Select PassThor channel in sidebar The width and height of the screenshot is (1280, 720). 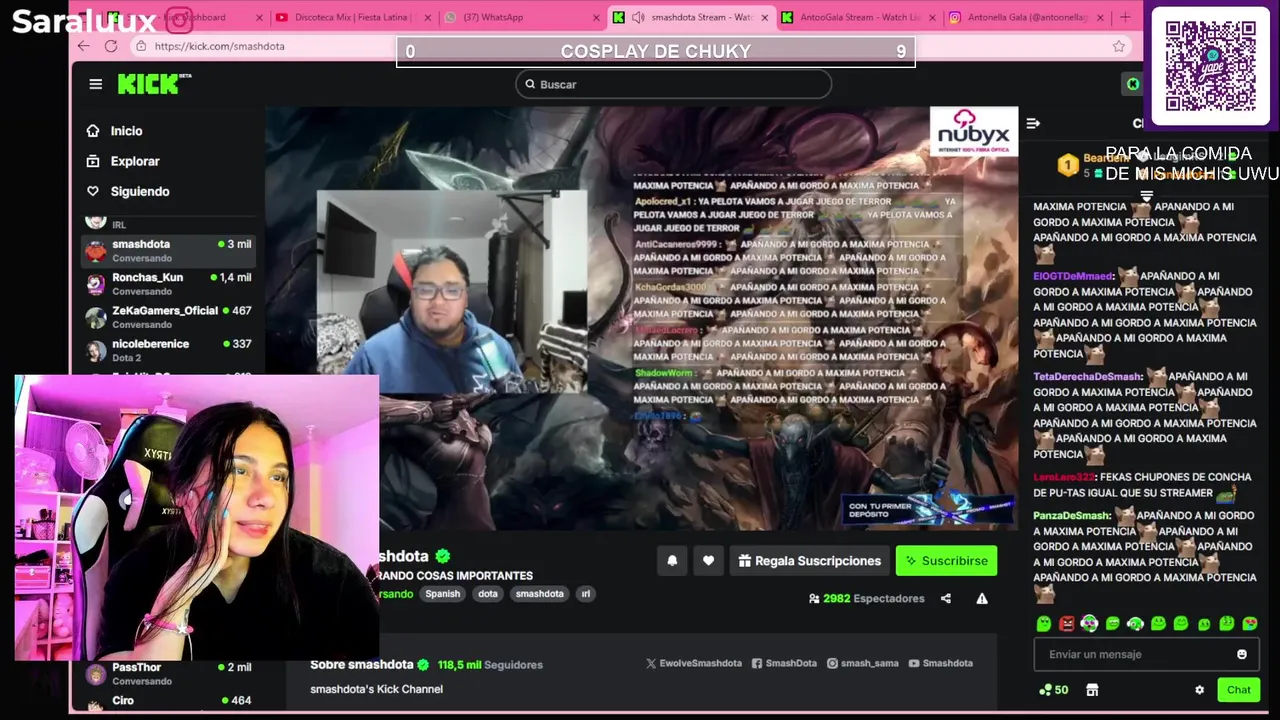click(x=168, y=674)
